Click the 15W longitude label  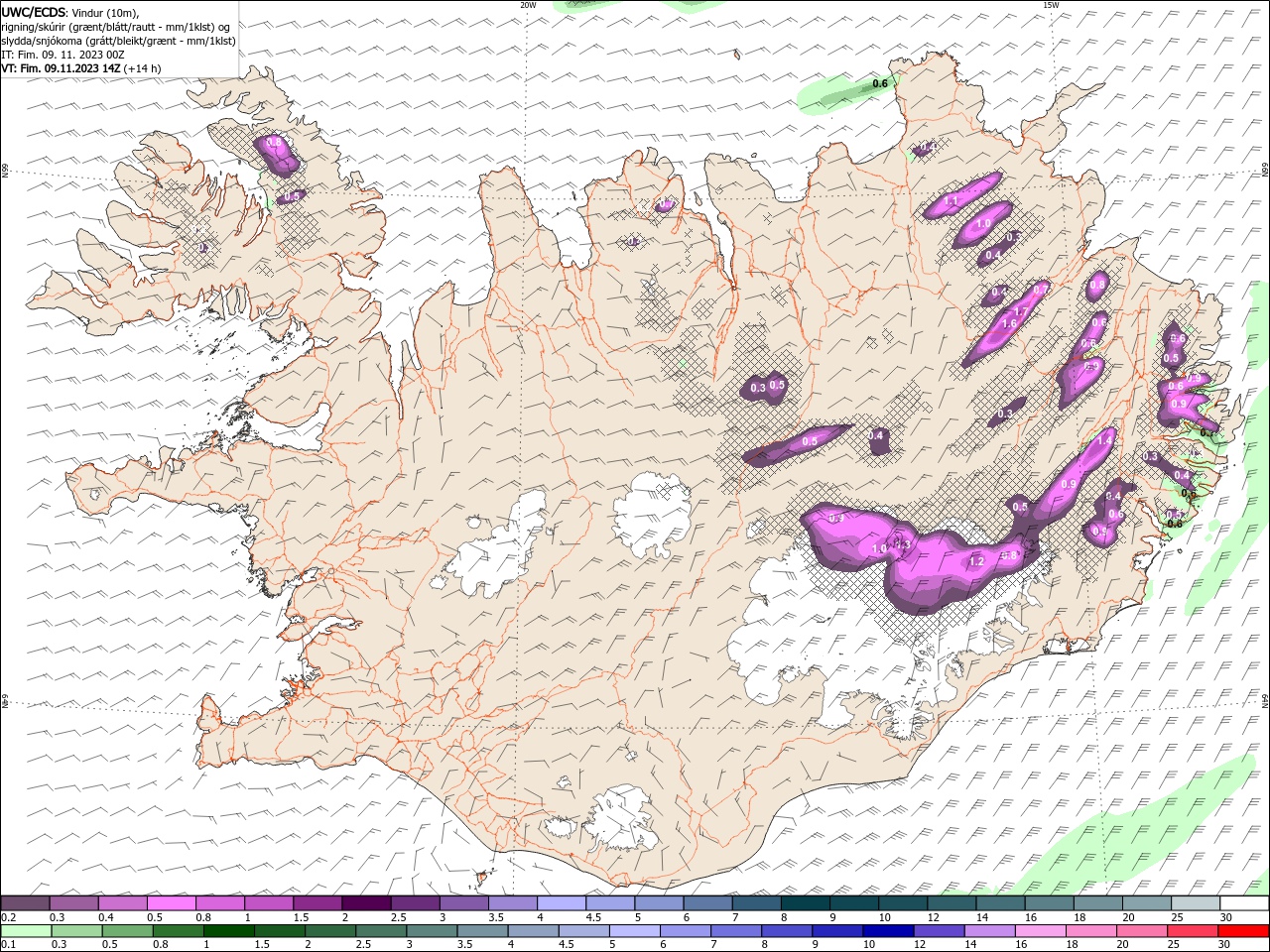(1051, 5)
